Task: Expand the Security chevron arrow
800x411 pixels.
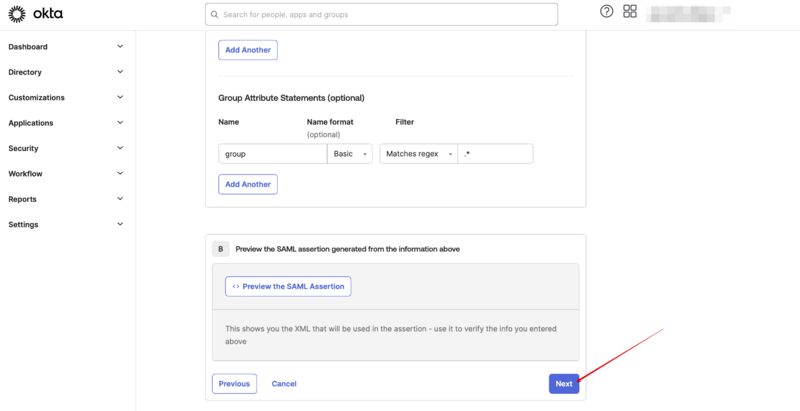Action: pos(120,148)
